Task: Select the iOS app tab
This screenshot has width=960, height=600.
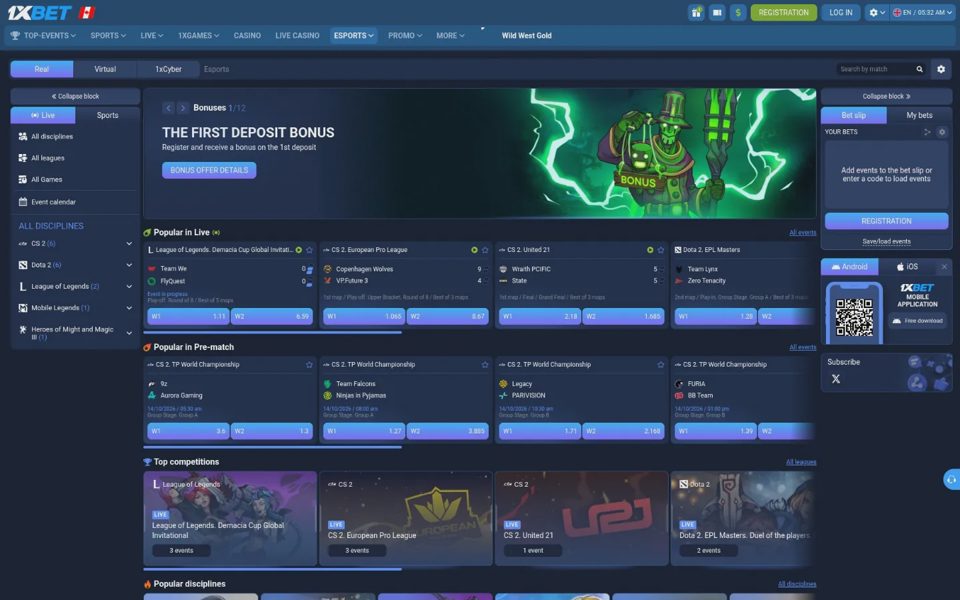Action: click(907, 266)
